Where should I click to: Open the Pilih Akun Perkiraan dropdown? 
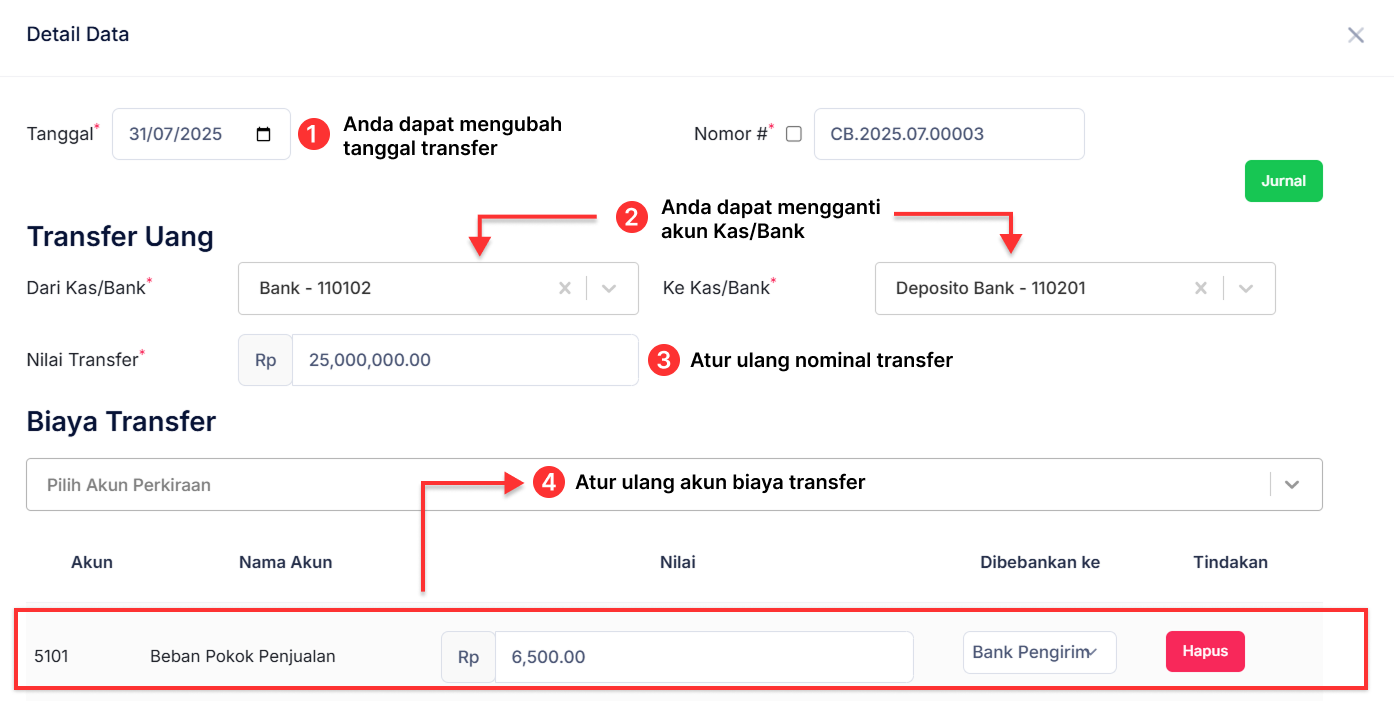click(1292, 484)
